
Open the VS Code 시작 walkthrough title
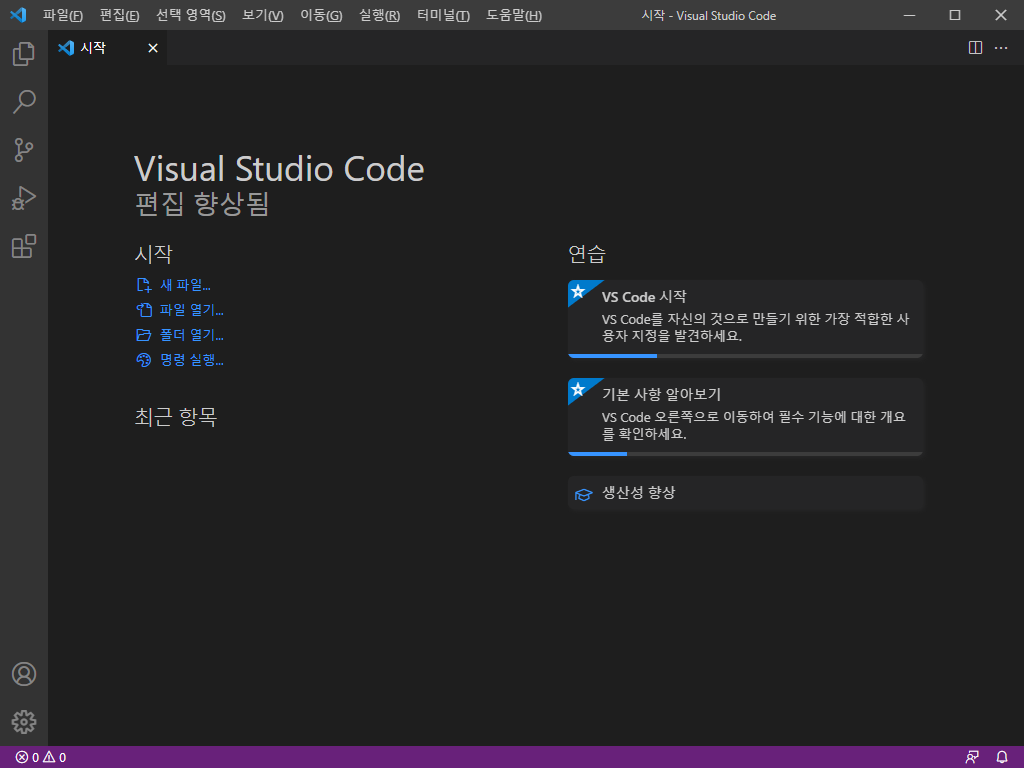tap(644, 296)
